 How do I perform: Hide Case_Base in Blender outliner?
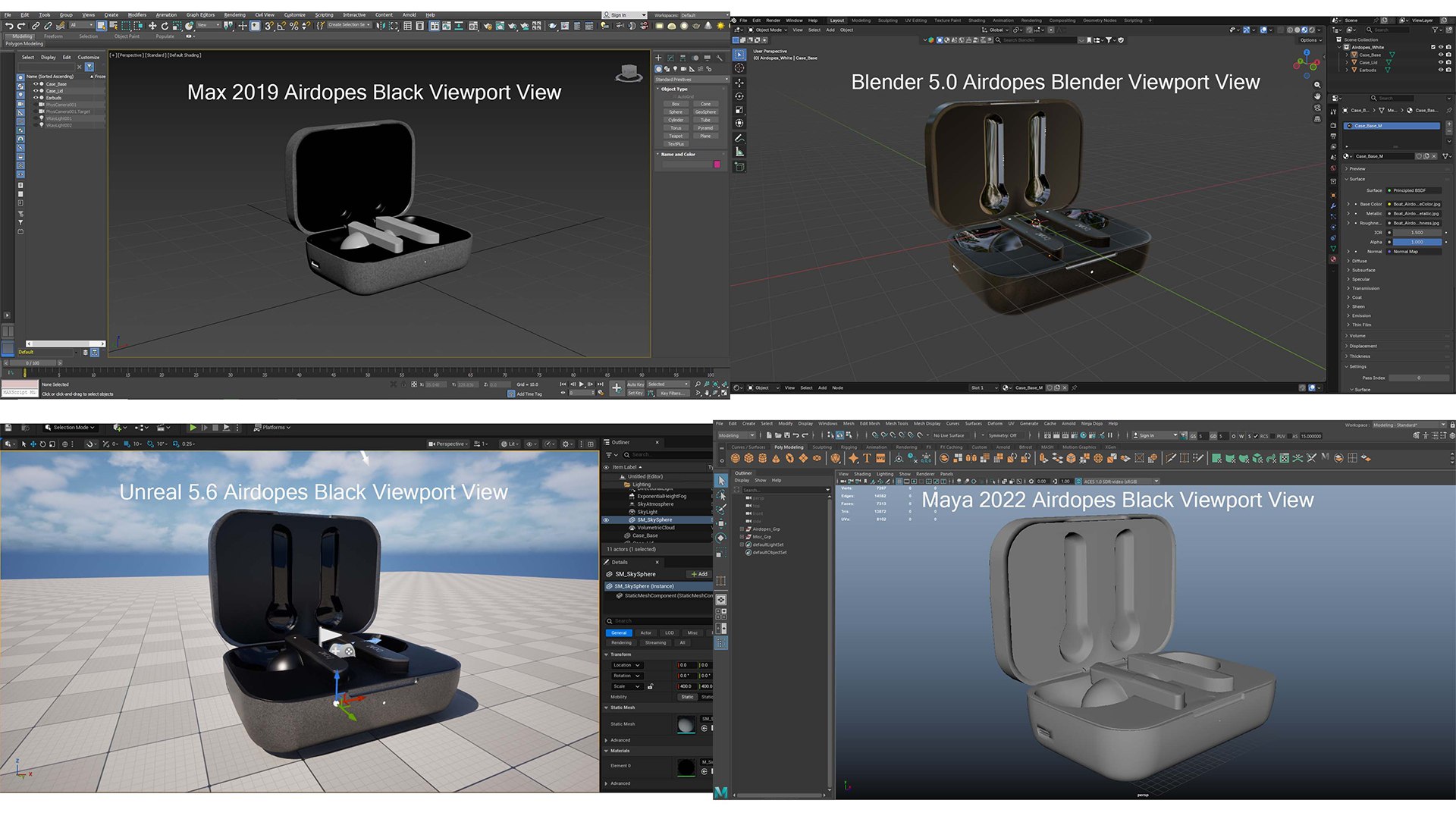(1441, 55)
